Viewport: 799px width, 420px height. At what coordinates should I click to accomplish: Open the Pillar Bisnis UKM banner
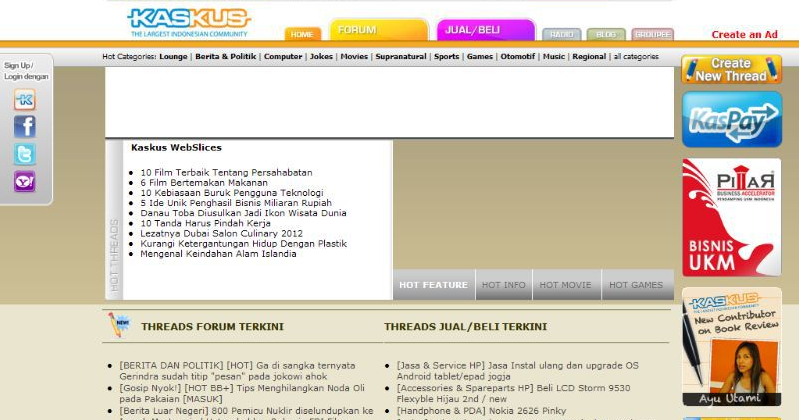pos(732,218)
